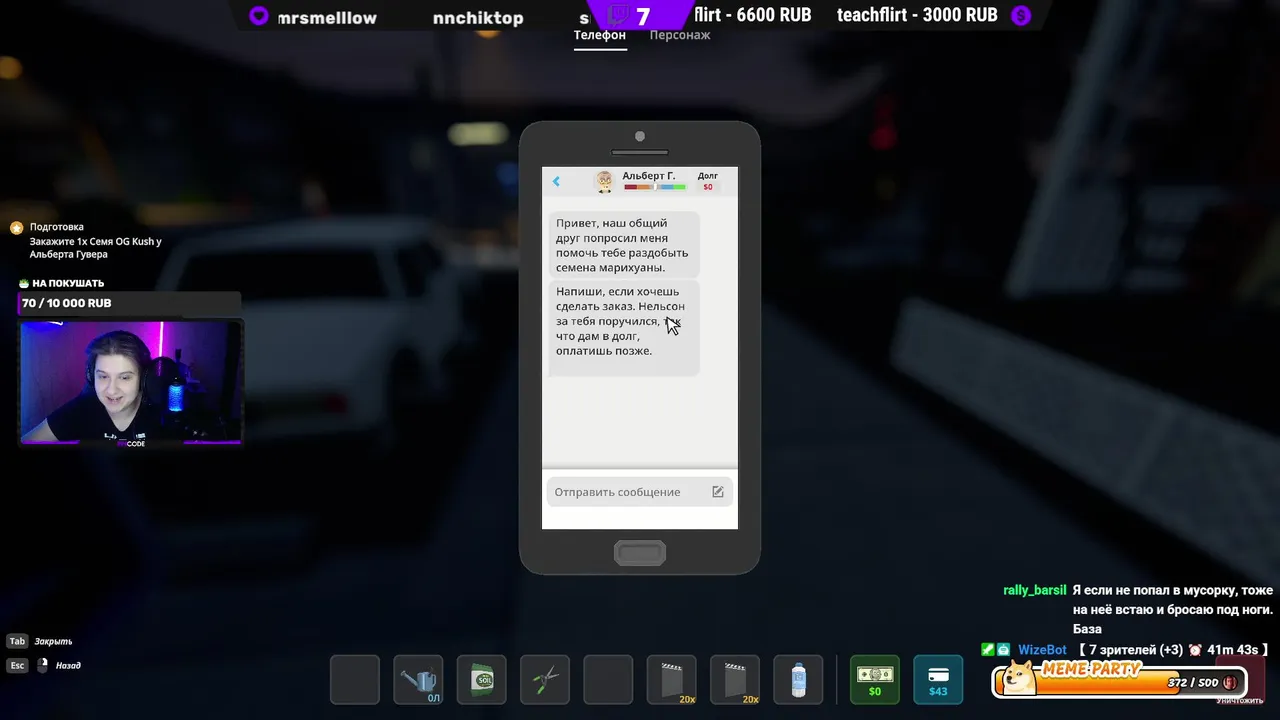This screenshot has height=720, width=1280.
Task: Click the compose message pencil icon
Action: (718, 492)
